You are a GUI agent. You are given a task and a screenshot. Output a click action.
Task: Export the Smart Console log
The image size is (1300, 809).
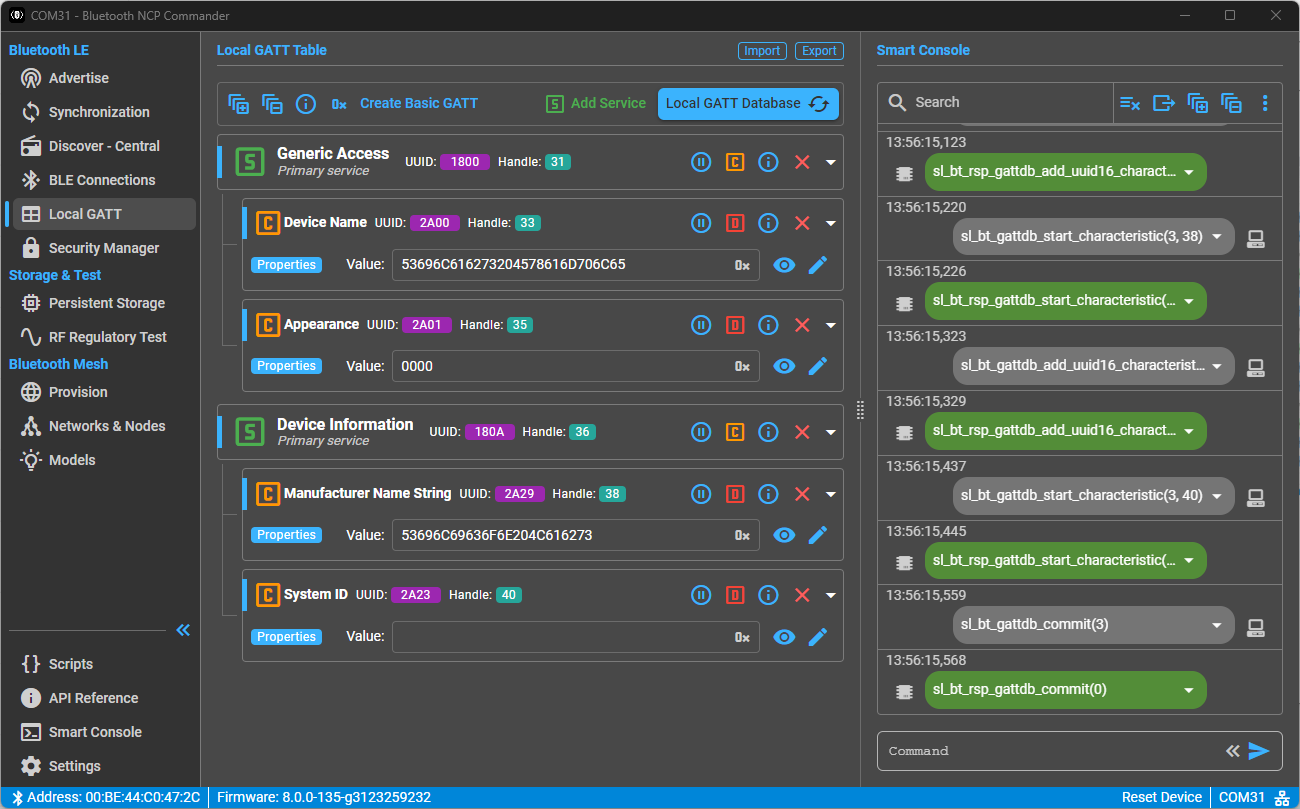coord(1164,102)
